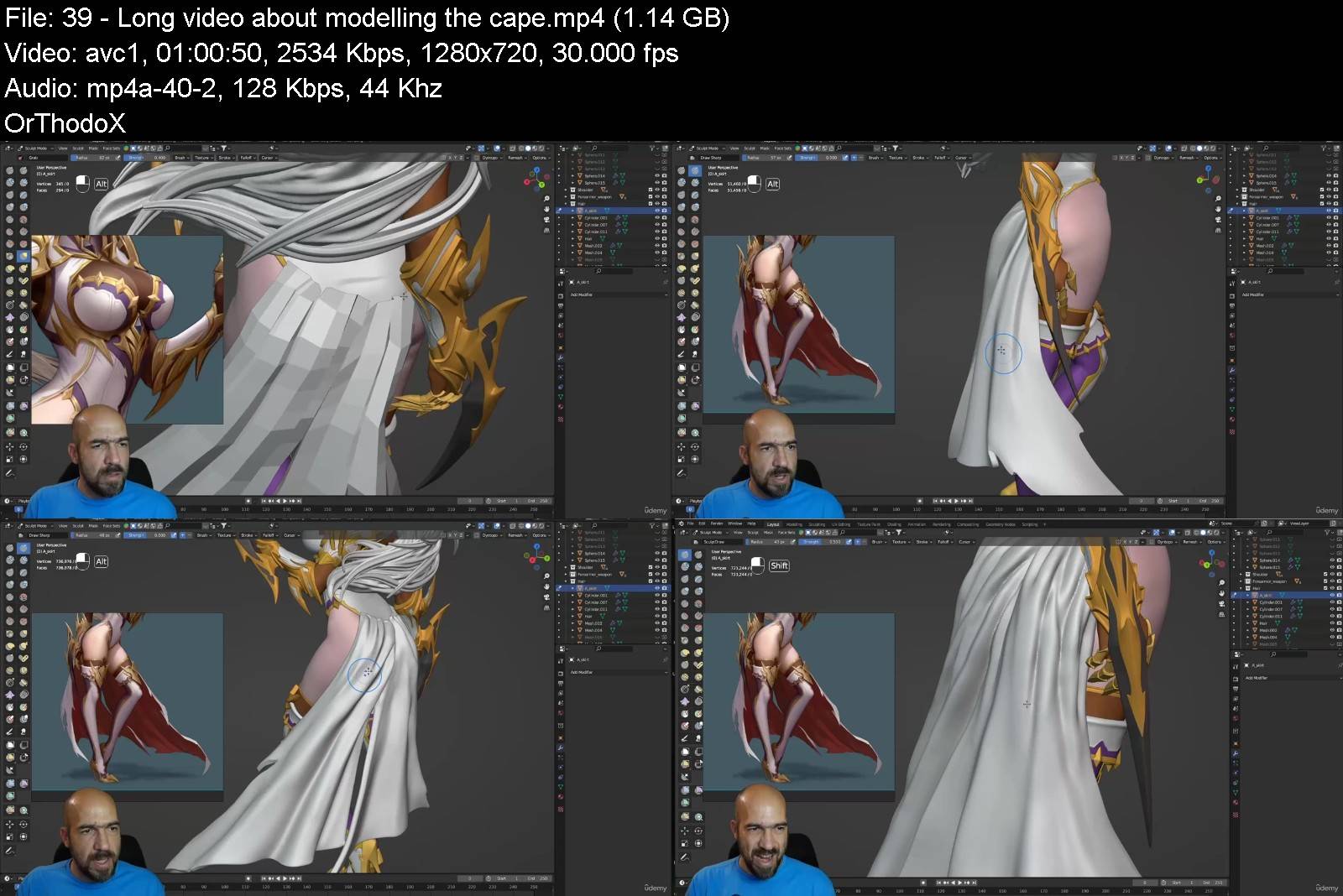Click Strength slider in bottom-right frame tool settings
The image size is (1343, 896).
pos(823,542)
